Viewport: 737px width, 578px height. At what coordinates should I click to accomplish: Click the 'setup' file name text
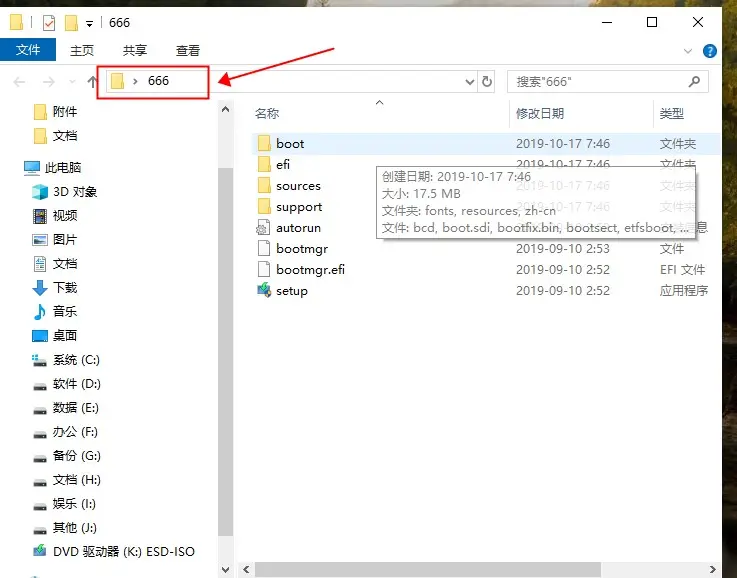point(292,291)
